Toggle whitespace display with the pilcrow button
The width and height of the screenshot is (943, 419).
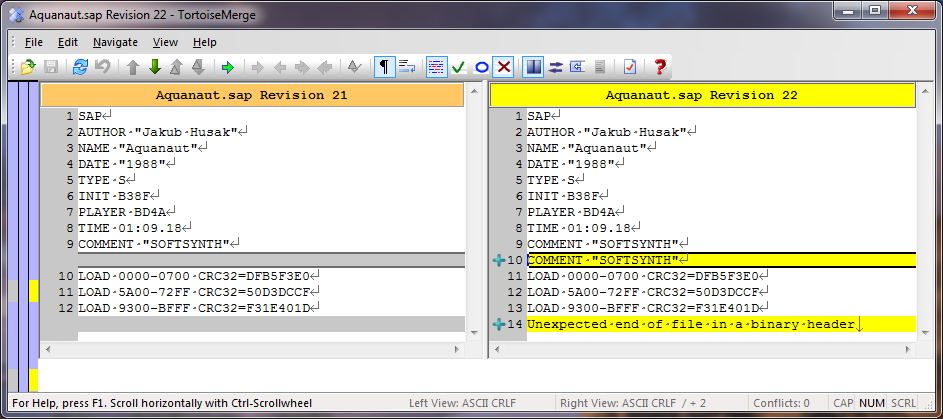pos(385,67)
